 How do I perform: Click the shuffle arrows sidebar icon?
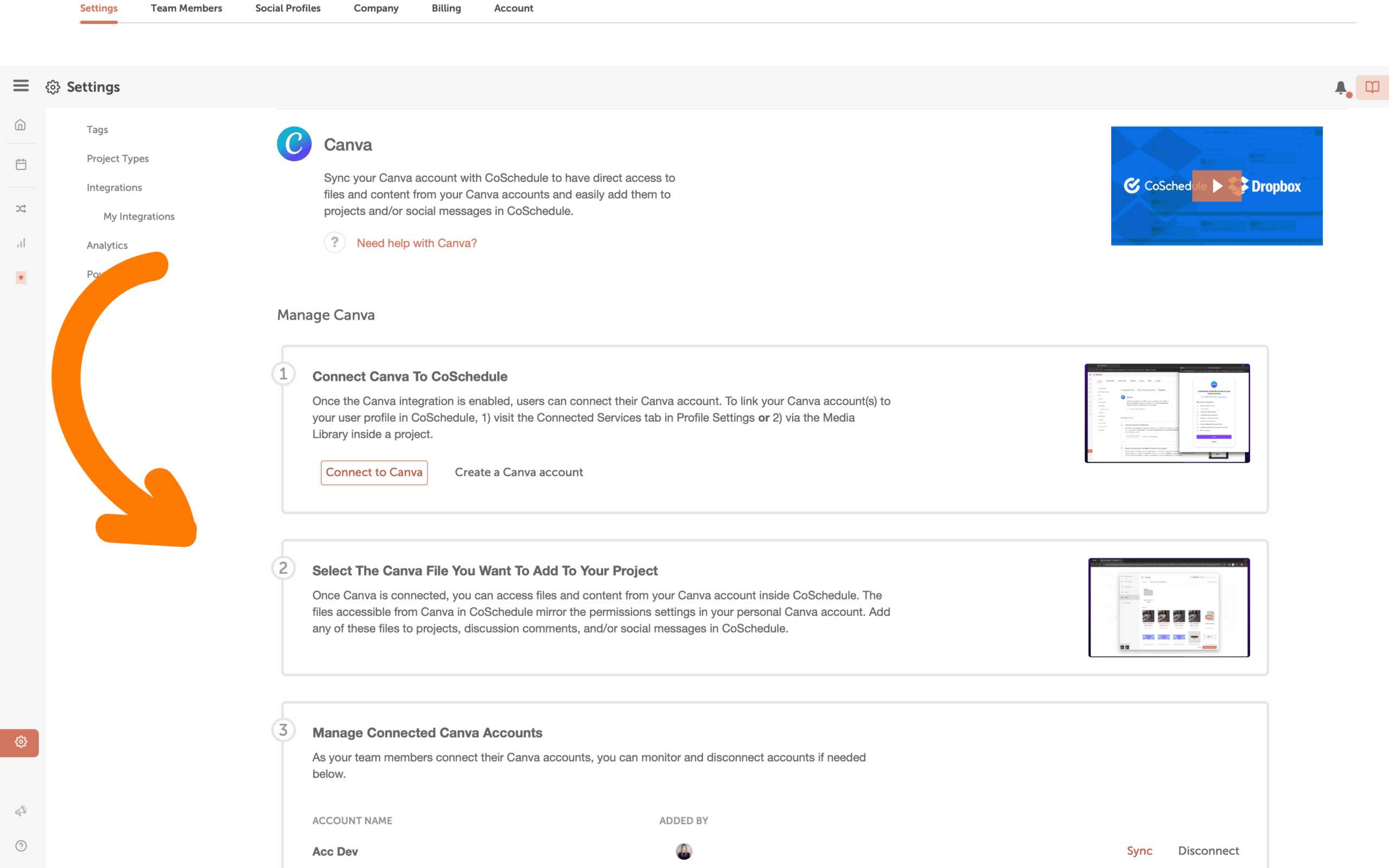click(x=21, y=209)
